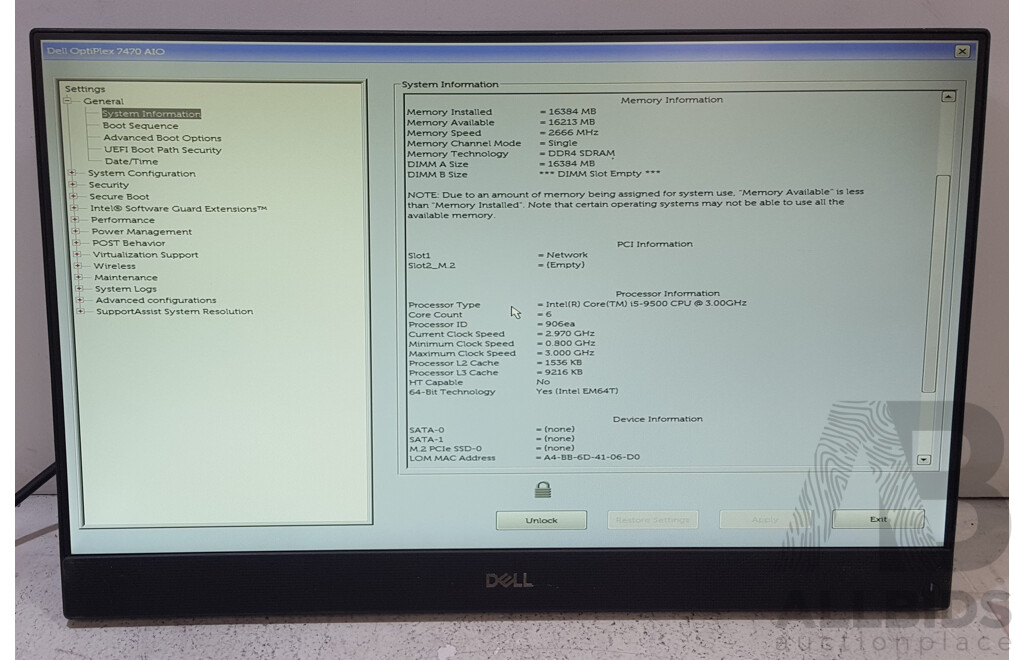Select the Virtualization Support label
The height and width of the screenshot is (660, 1024).
click(x=146, y=255)
